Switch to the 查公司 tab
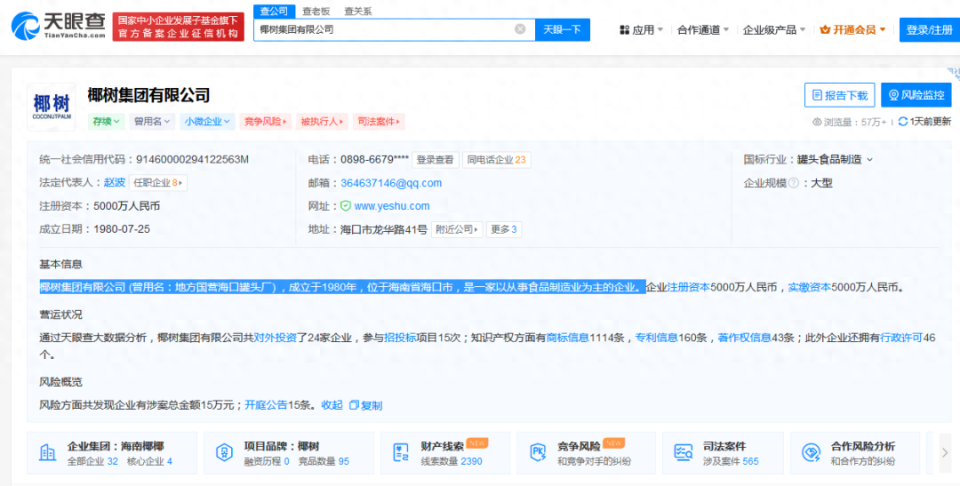The image size is (960, 486). (274, 11)
